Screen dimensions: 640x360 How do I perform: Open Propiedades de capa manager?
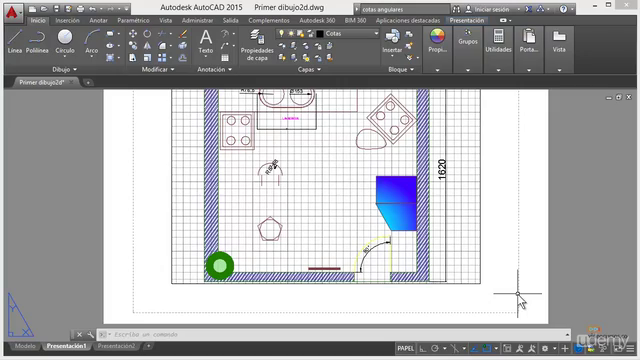[257, 45]
